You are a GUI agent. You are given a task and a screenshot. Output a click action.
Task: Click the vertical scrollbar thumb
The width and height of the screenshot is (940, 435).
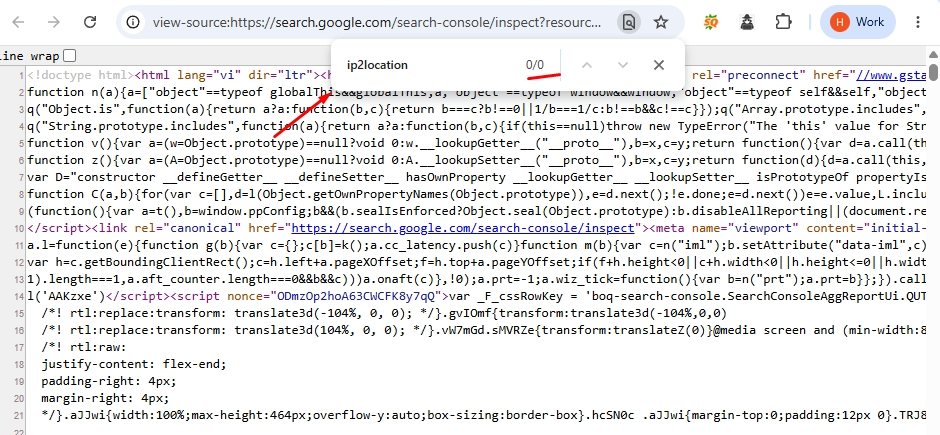click(933, 64)
